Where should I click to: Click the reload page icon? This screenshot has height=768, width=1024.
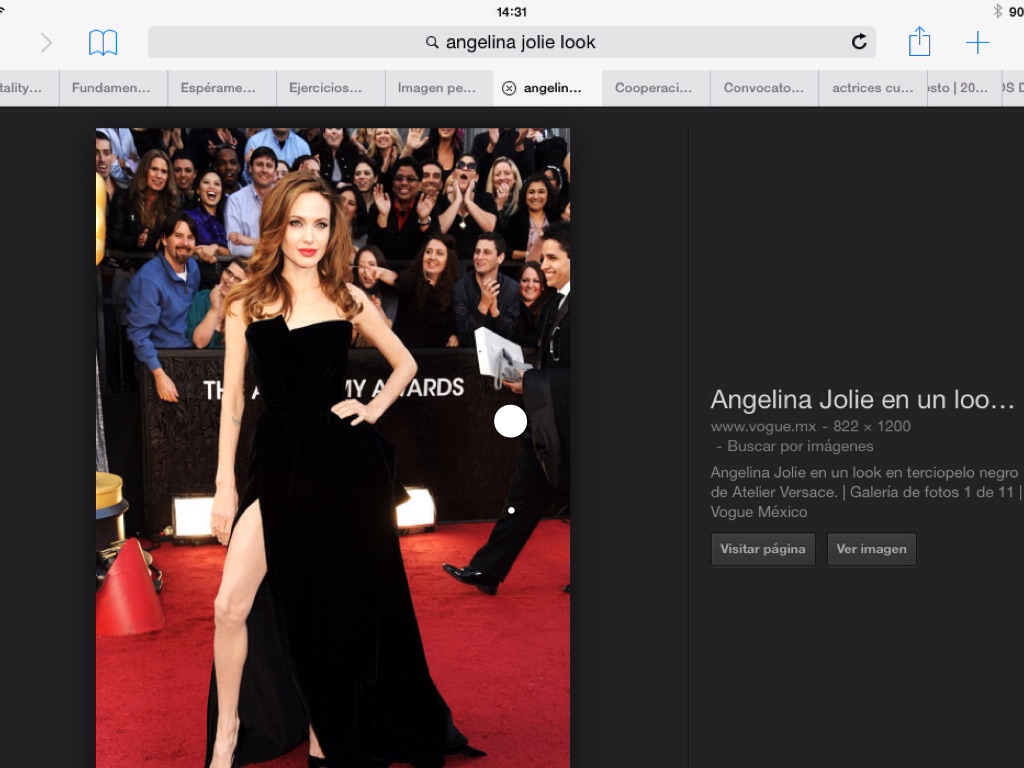[858, 42]
